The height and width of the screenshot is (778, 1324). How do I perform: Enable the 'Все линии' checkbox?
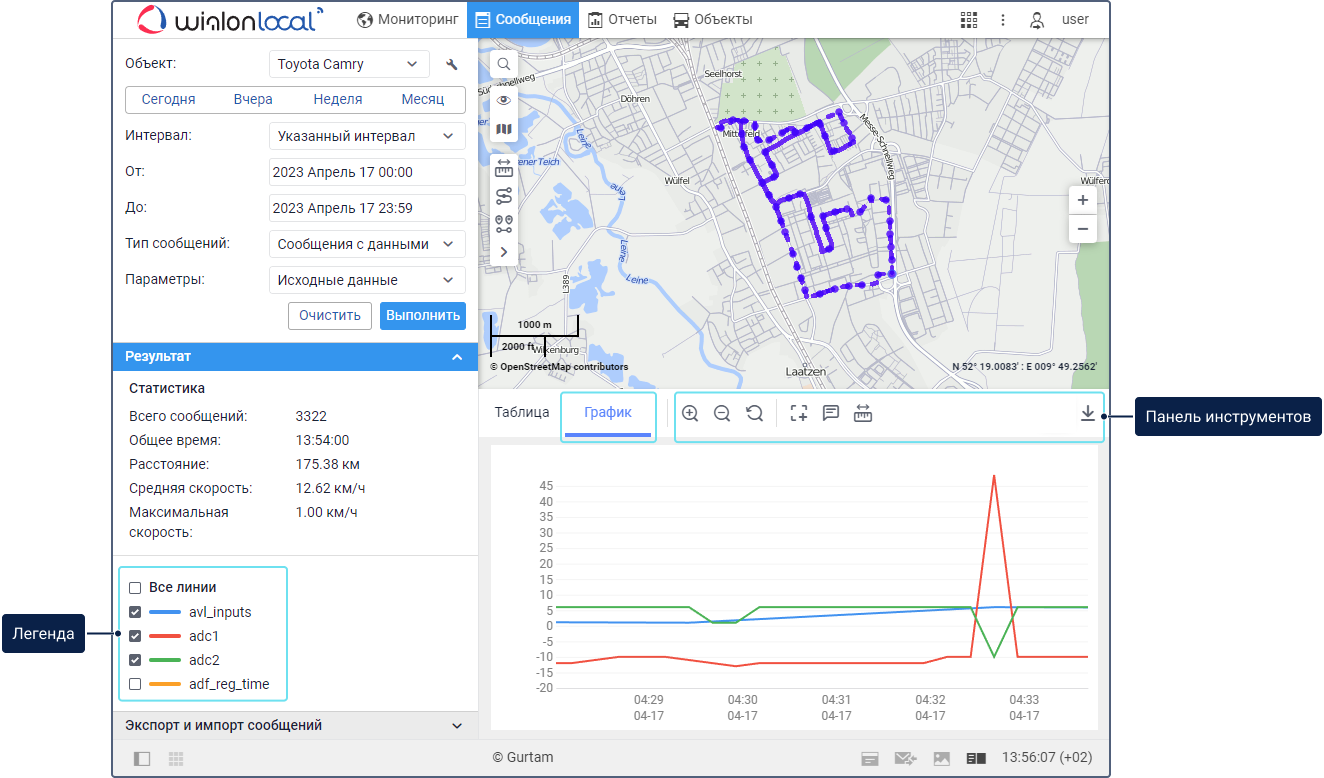click(135, 588)
